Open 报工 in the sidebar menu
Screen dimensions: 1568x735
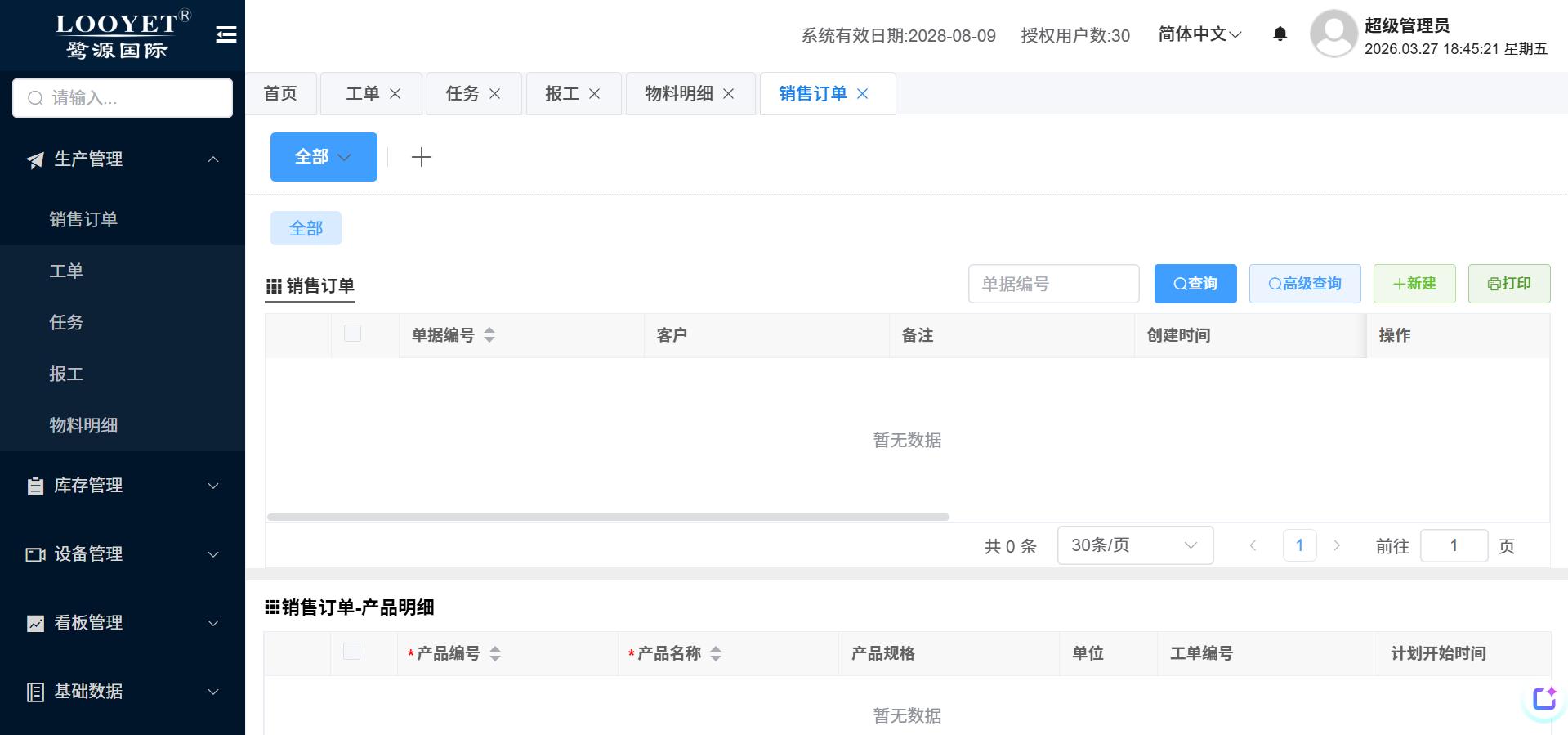point(66,374)
